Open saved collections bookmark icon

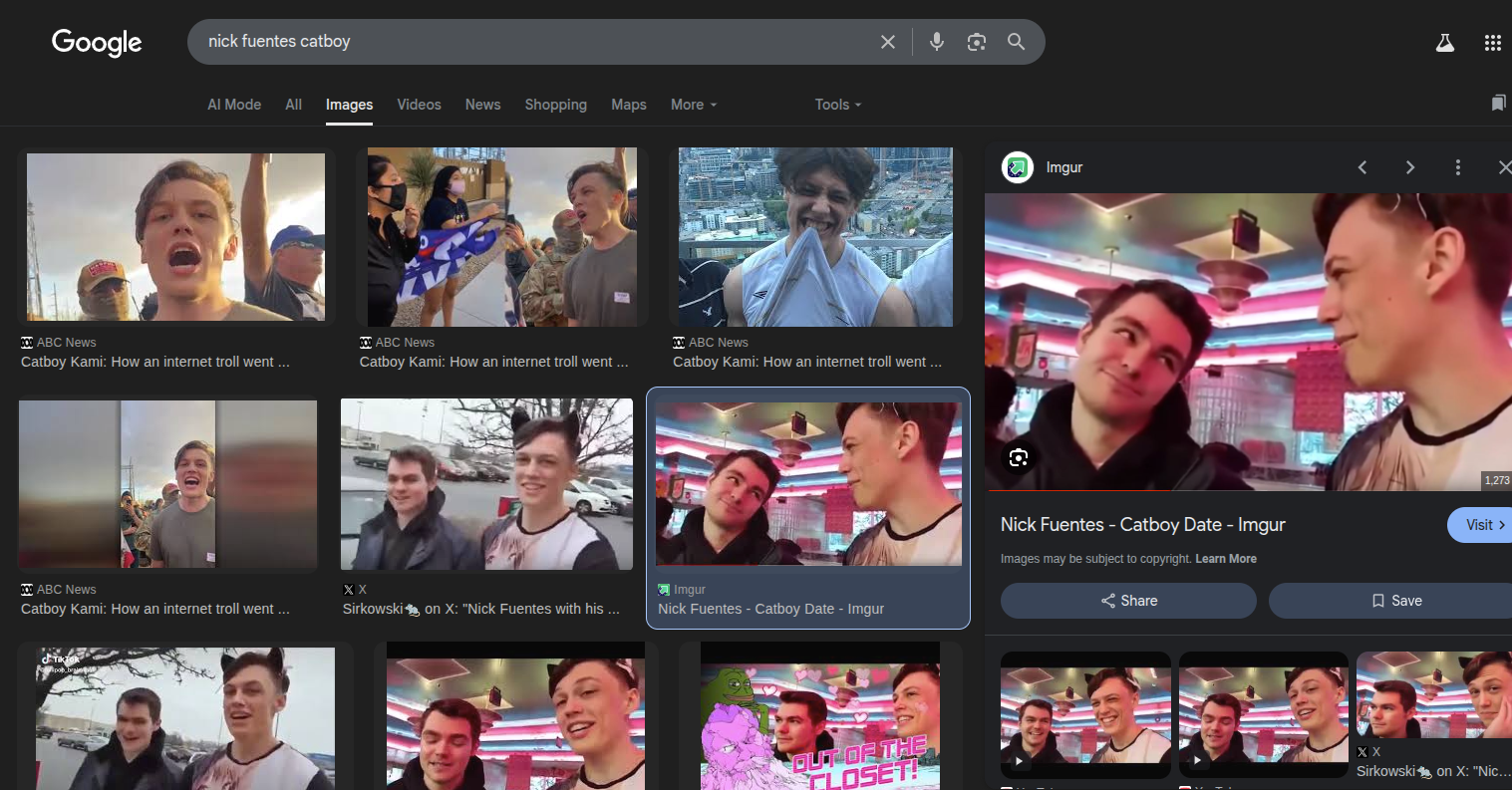point(1498,104)
